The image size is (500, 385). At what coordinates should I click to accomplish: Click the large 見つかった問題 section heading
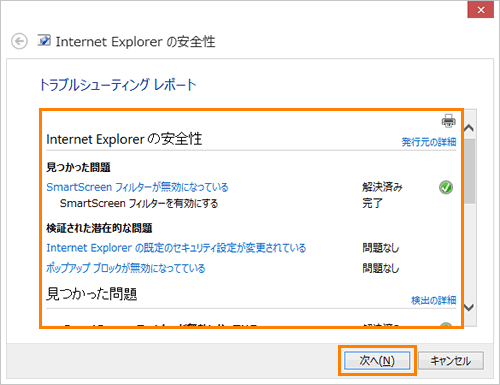pyautogui.click(x=92, y=294)
